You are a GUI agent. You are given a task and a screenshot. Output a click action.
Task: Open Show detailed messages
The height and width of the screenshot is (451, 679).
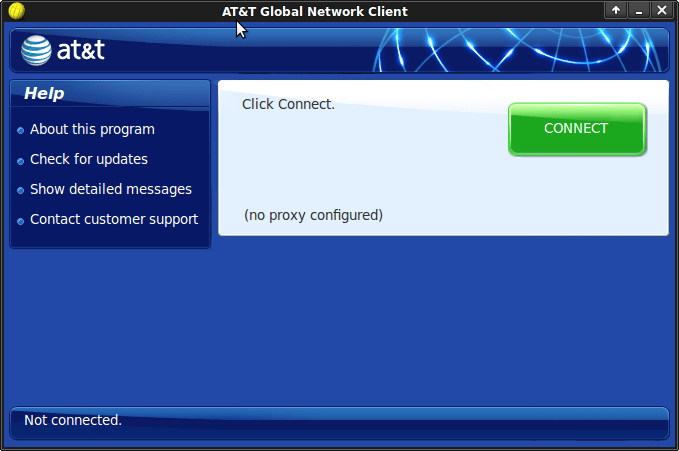pyautogui.click(x=111, y=189)
